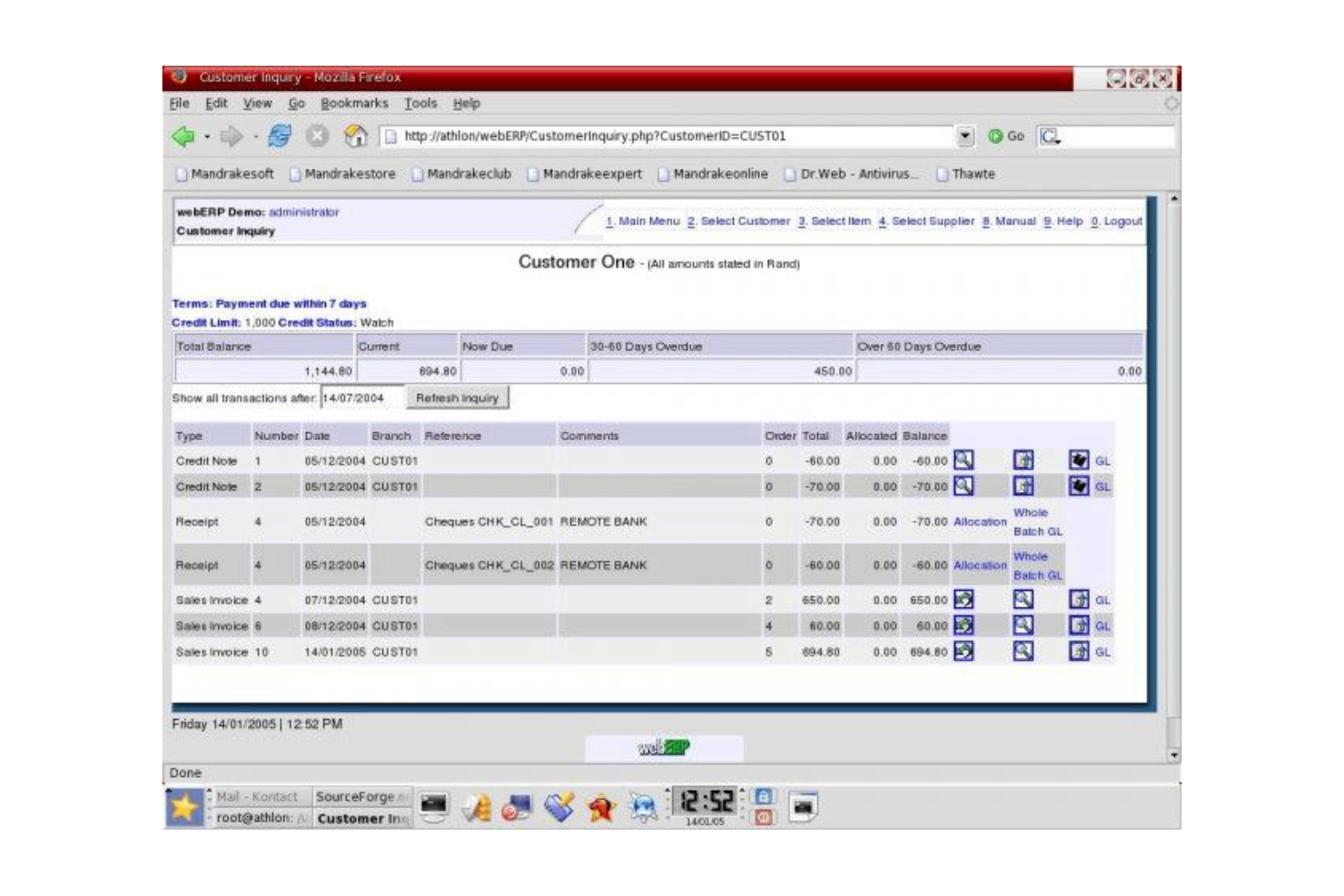Open the Help menu
The image size is (1344, 896).
(467, 103)
